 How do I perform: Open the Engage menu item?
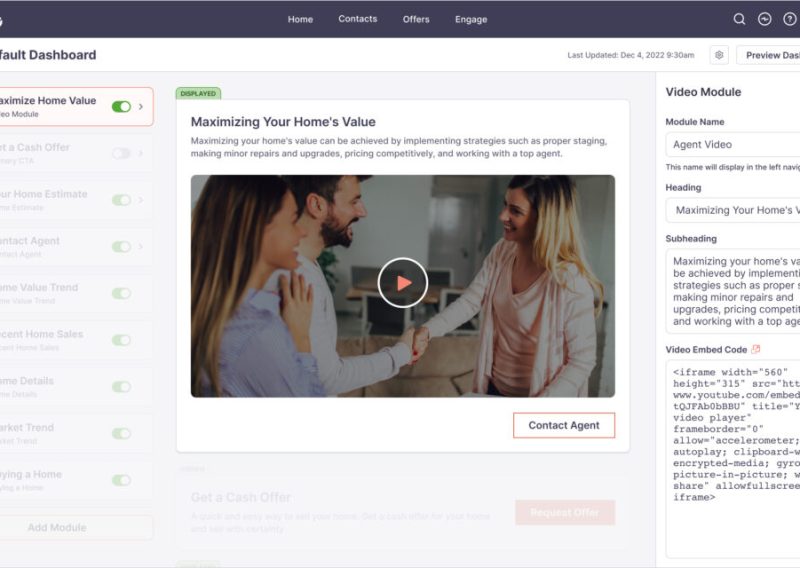[471, 19]
